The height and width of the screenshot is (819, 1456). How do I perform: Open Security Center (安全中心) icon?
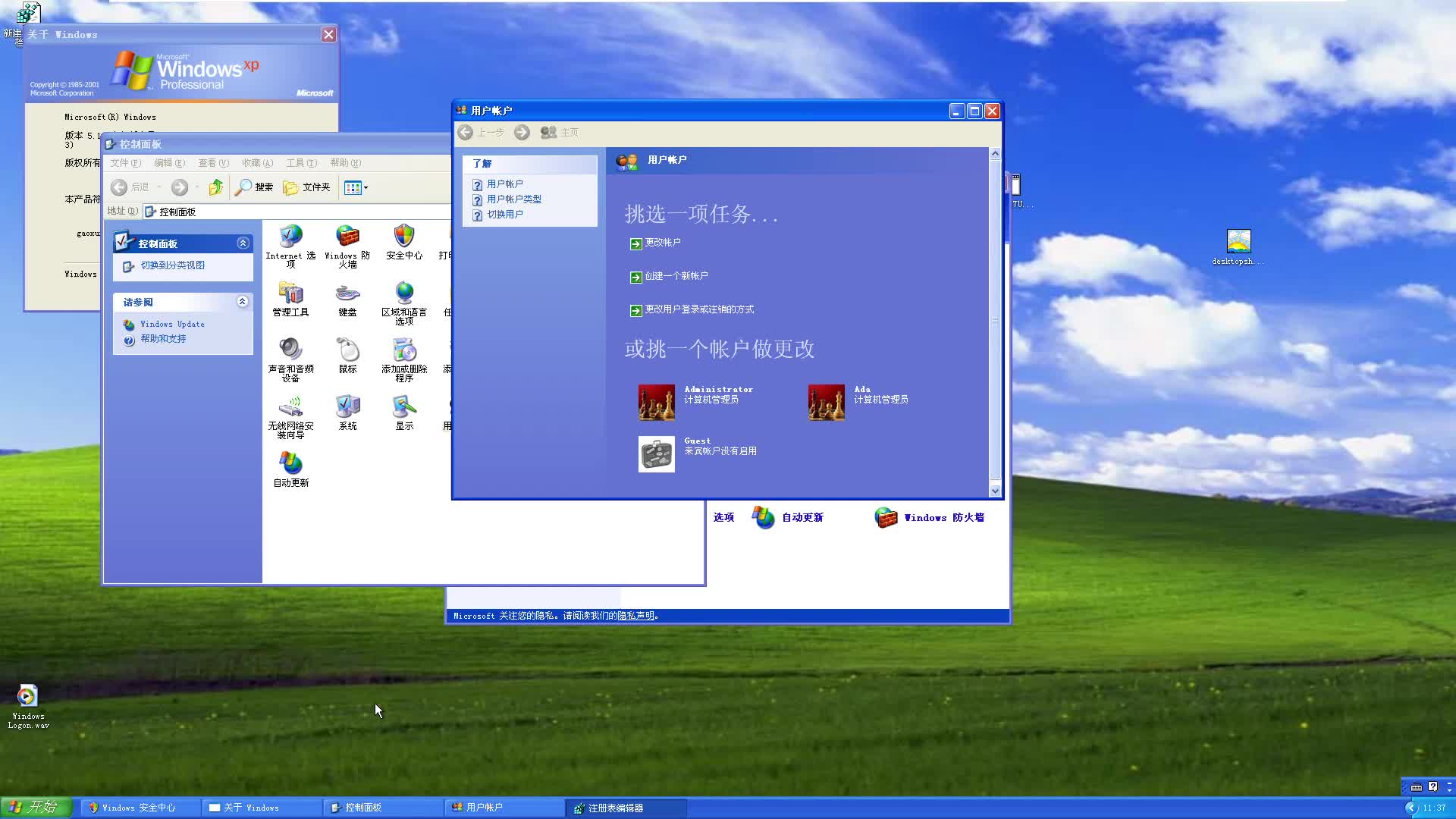click(x=404, y=236)
